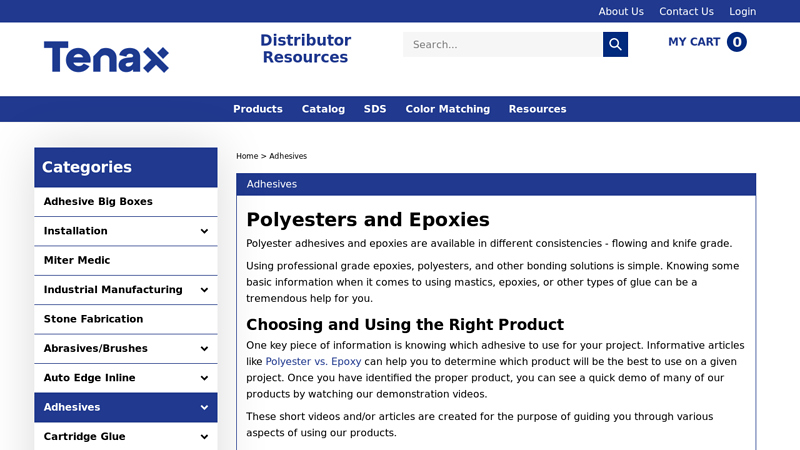
Task: Select Stone Fabrication category
Action: click(x=126, y=319)
